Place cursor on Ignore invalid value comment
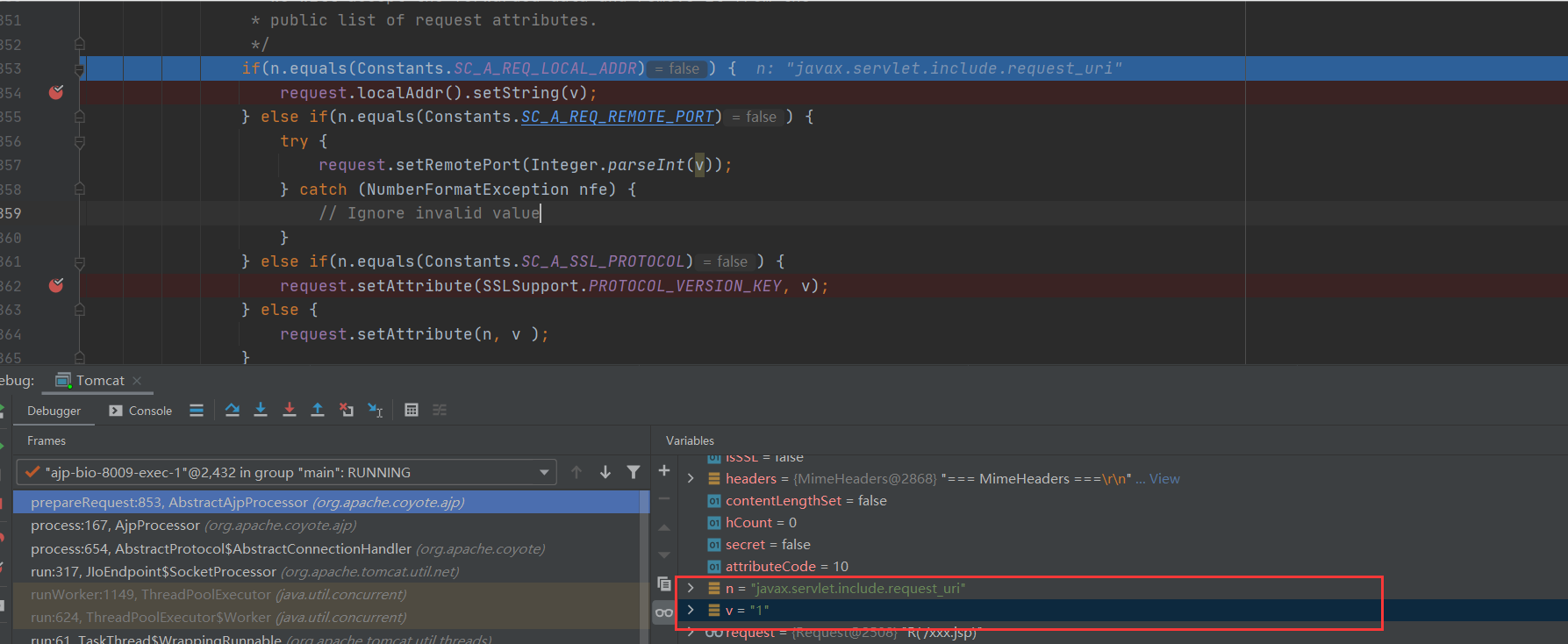This screenshot has height=644, width=1568. [430, 213]
